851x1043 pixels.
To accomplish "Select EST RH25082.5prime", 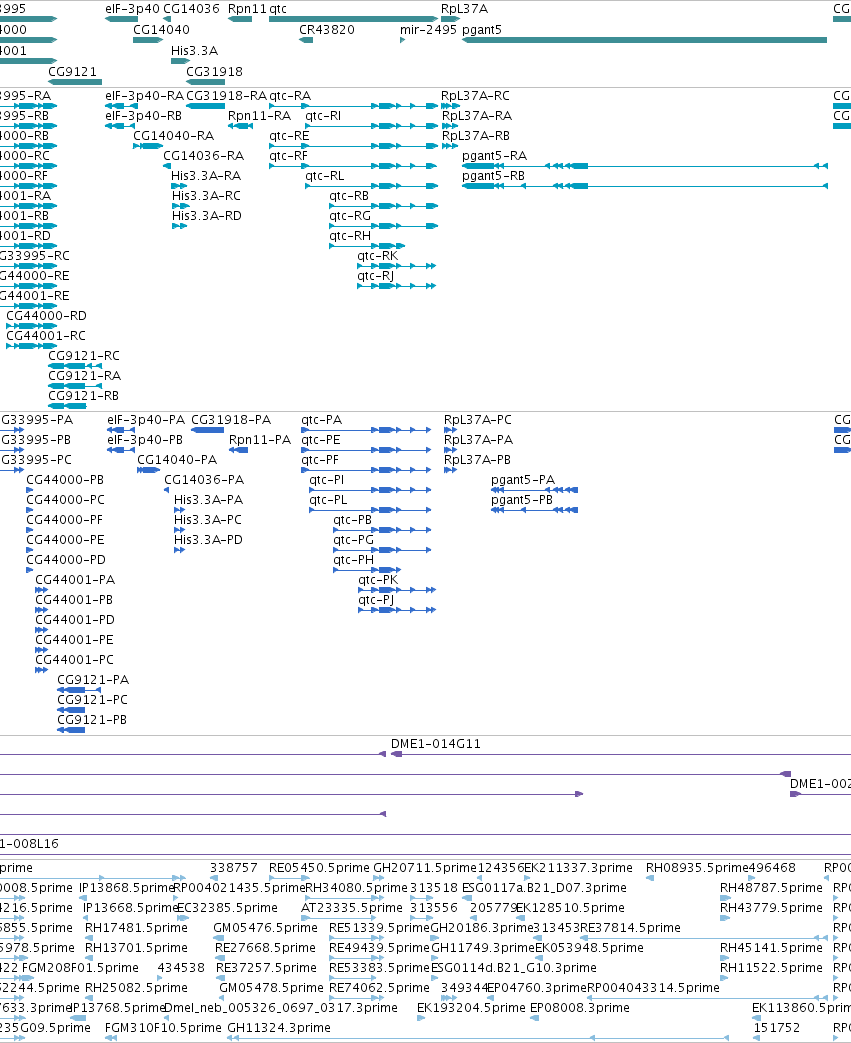I will pos(136,987).
